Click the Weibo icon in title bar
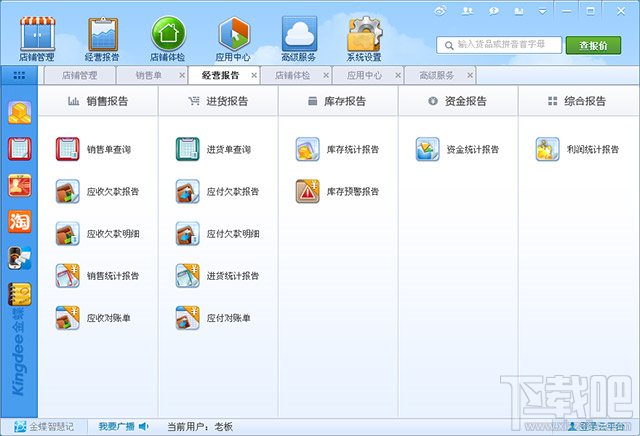Screen dimensions: 640x436 pyautogui.click(x=440, y=11)
